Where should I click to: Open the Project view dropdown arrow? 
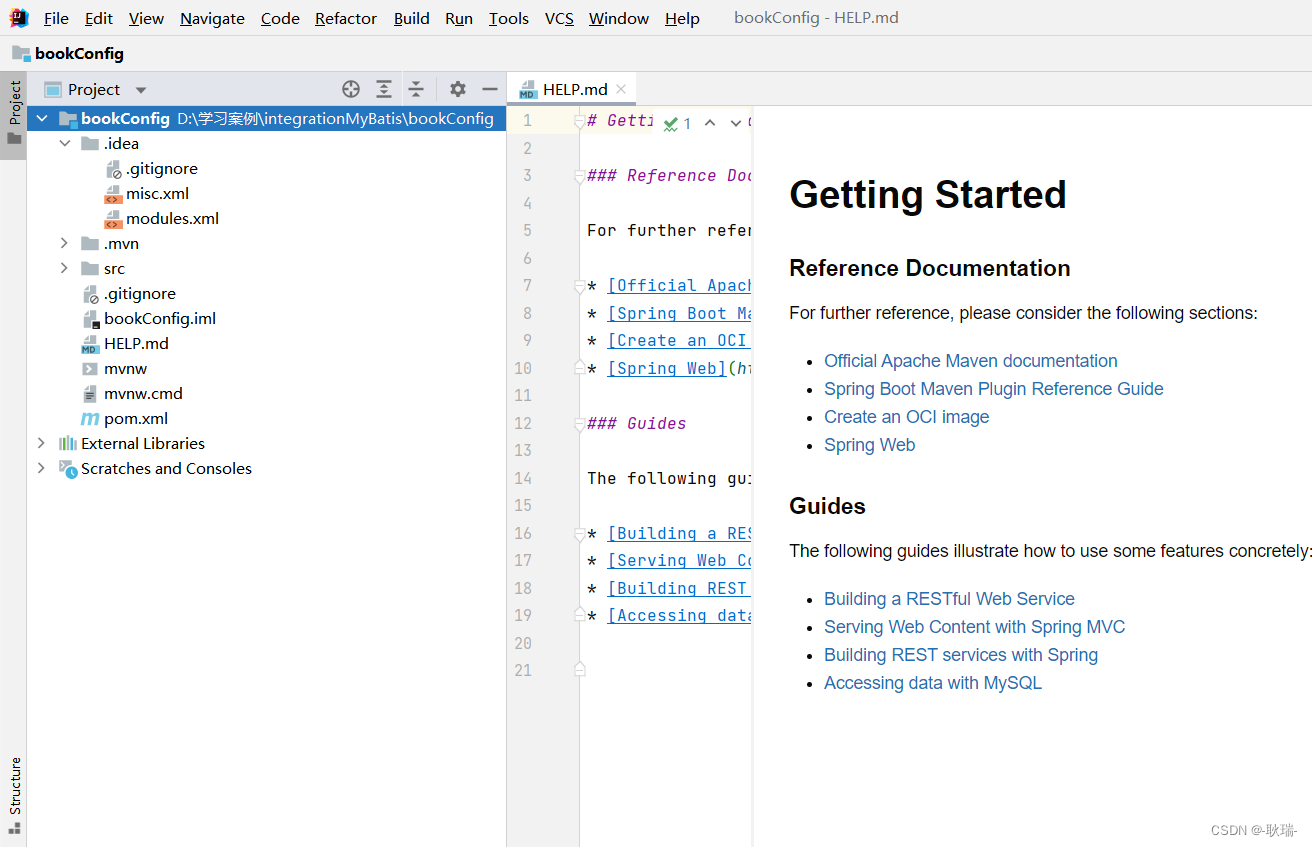(x=140, y=90)
